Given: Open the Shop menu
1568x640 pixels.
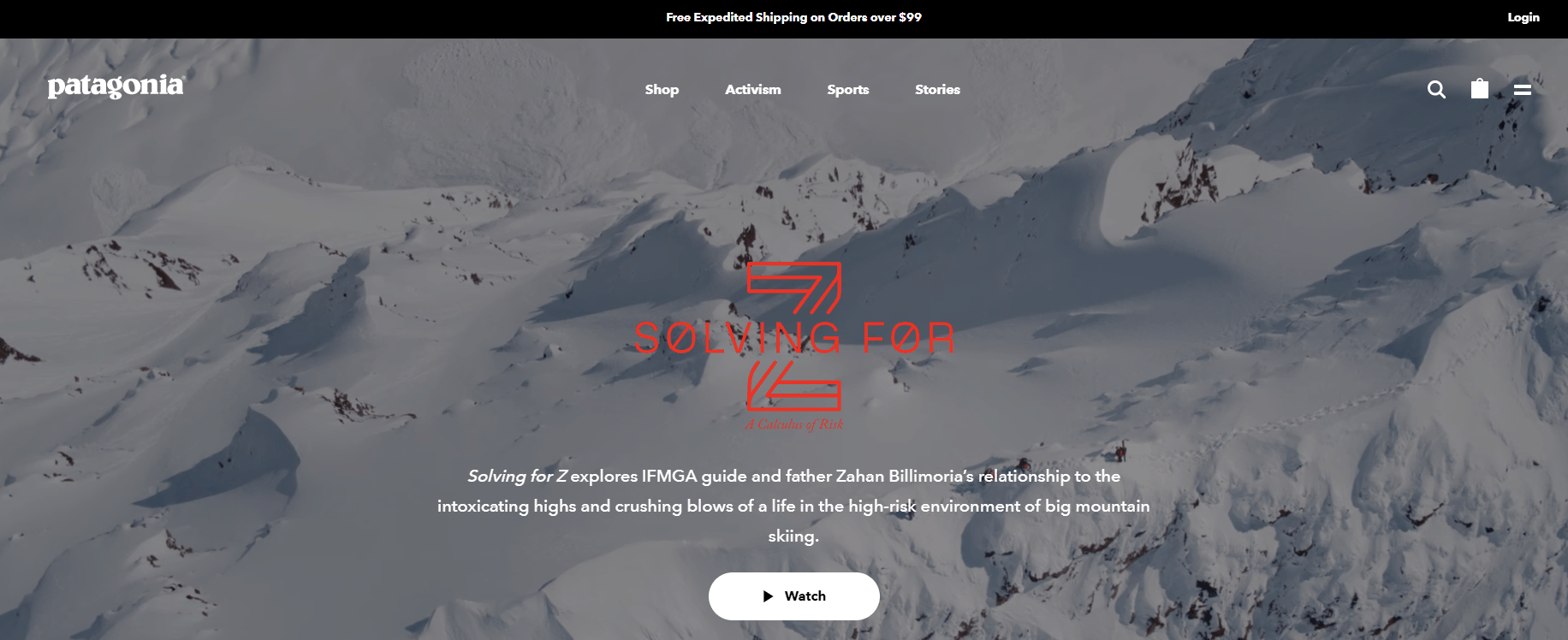Looking at the screenshot, I should [662, 89].
